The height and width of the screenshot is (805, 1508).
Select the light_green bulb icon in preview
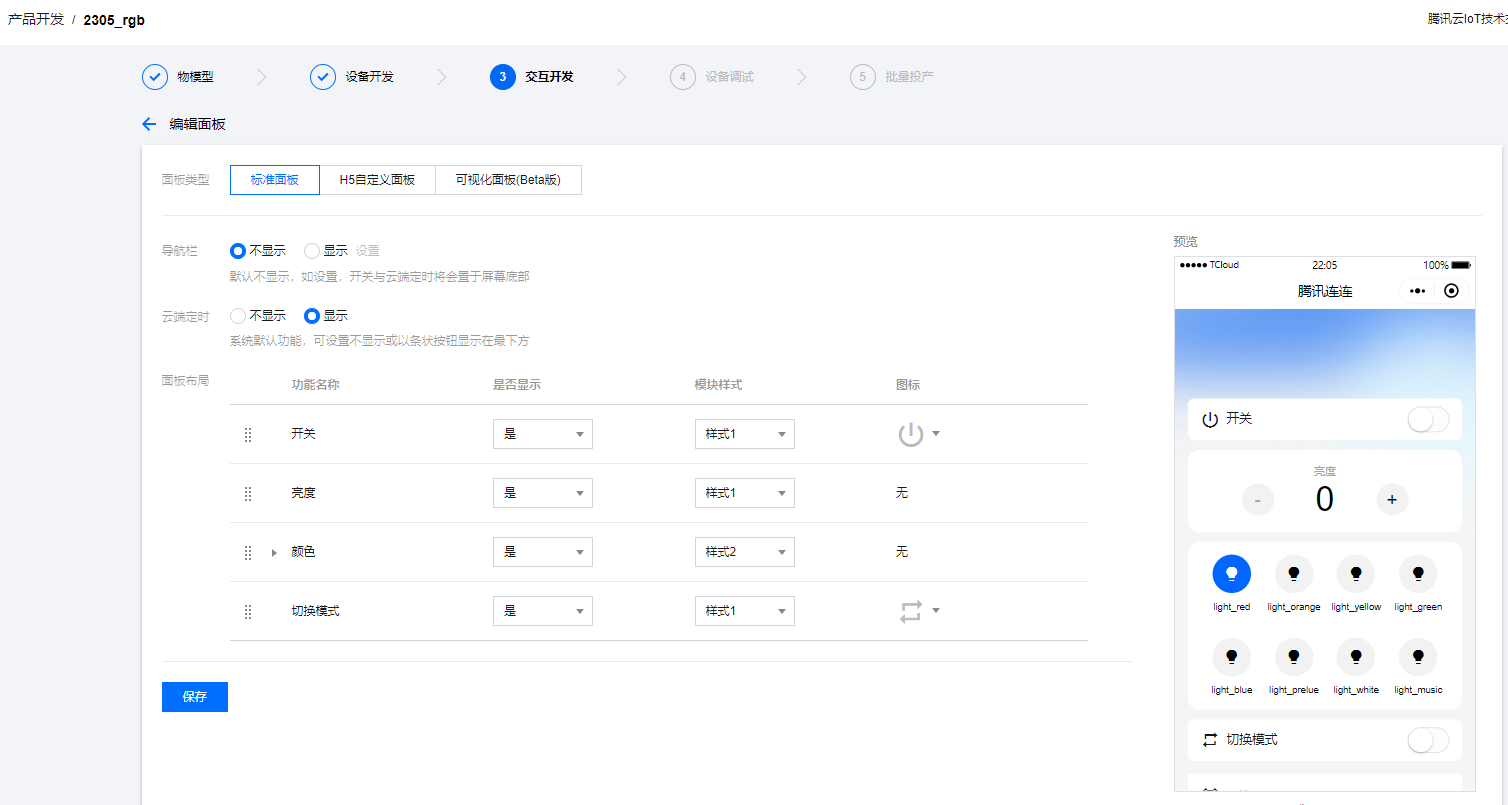pos(1417,573)
